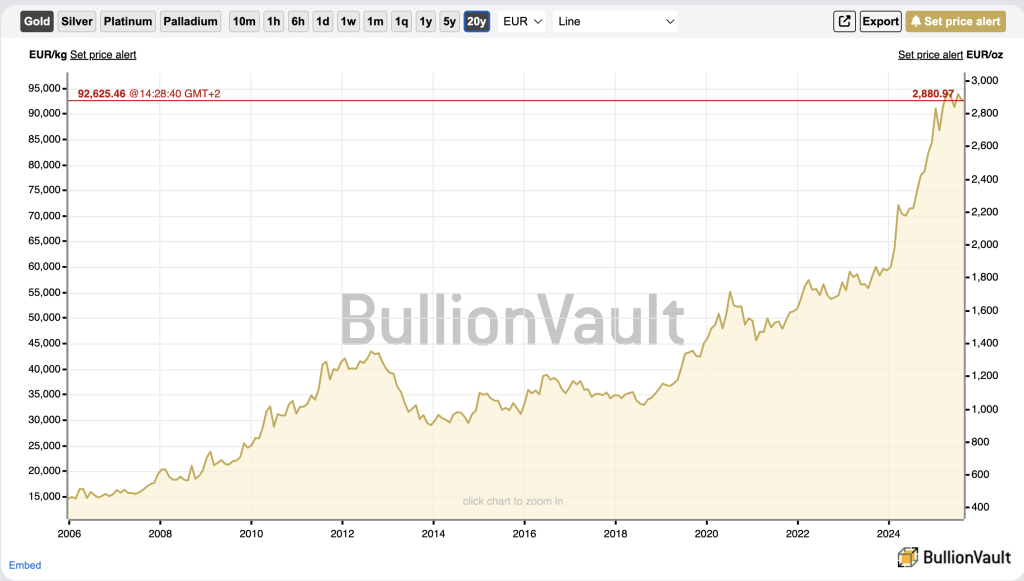Click the 2012 x-axis label
Image resolution: width=1024 pixels, height=581 pixels.
pyautogui.click(x=342, y=533)
